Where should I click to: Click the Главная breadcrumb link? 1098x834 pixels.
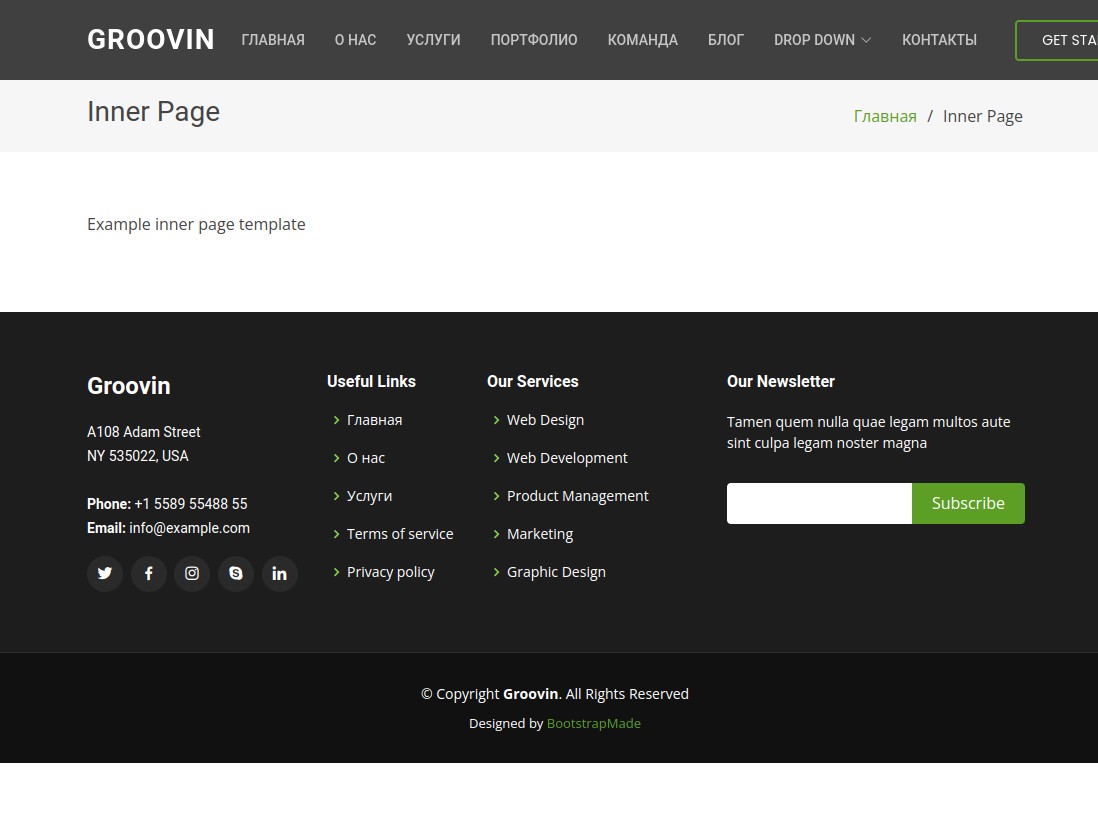click(885, 116)
